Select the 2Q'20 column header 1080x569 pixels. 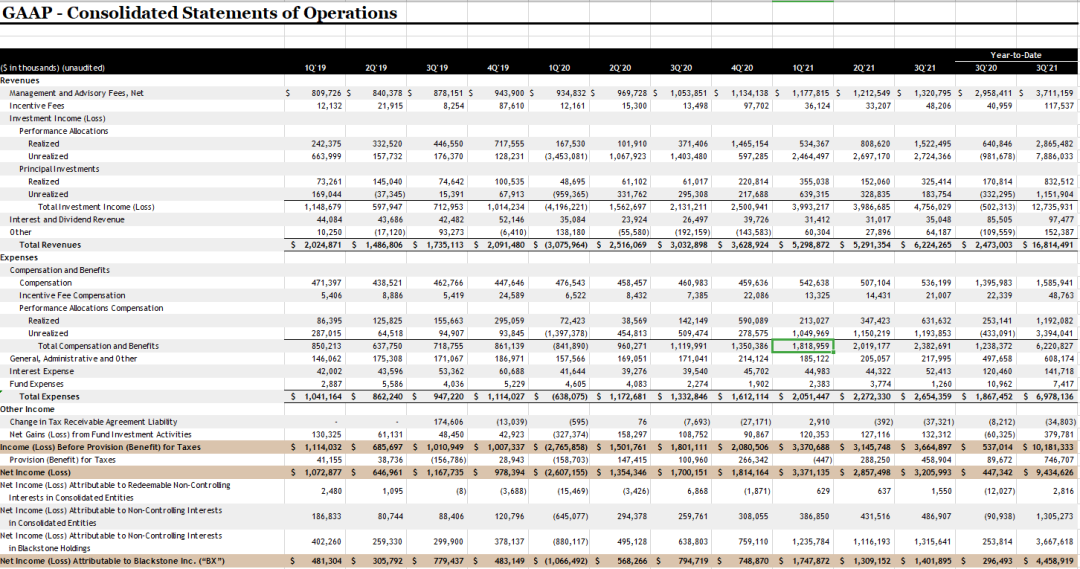tap(620, 68)
